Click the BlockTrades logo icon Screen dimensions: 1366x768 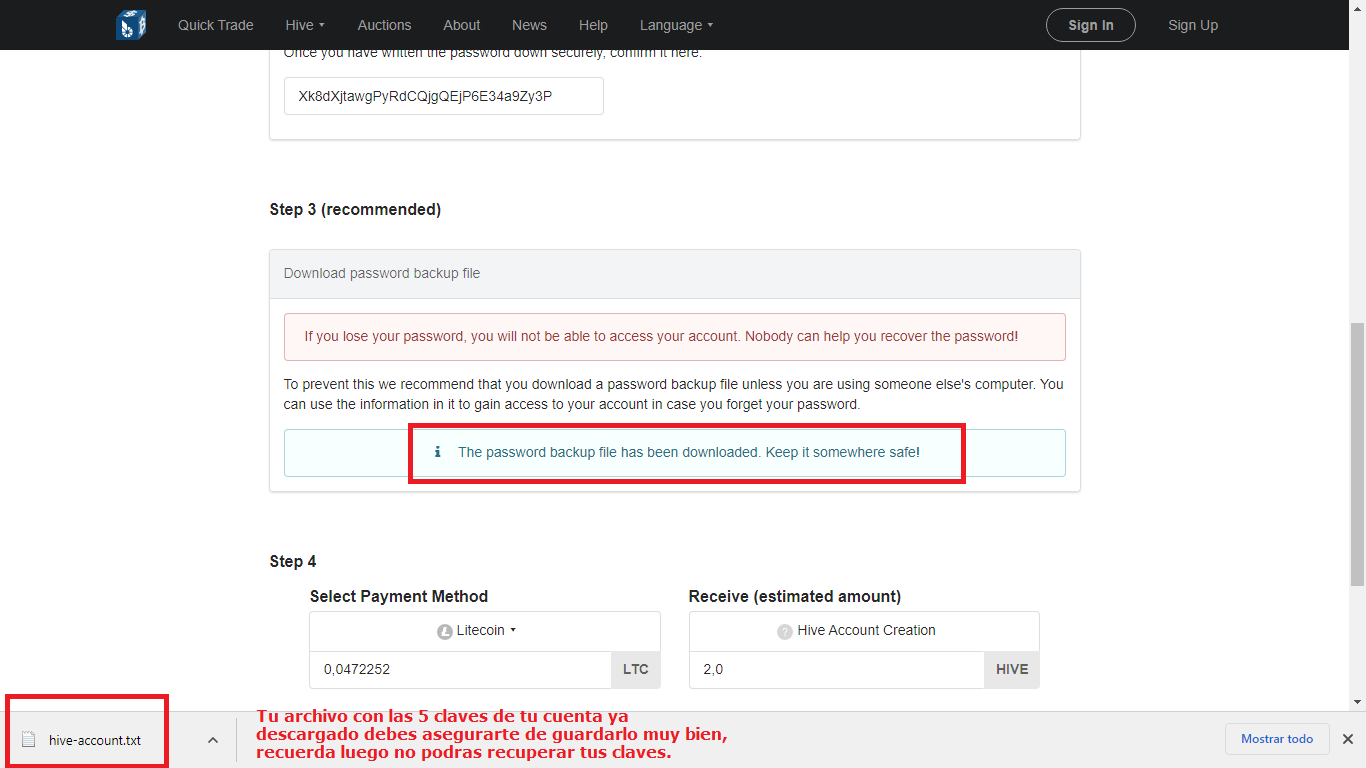click(x=131, y=25)
